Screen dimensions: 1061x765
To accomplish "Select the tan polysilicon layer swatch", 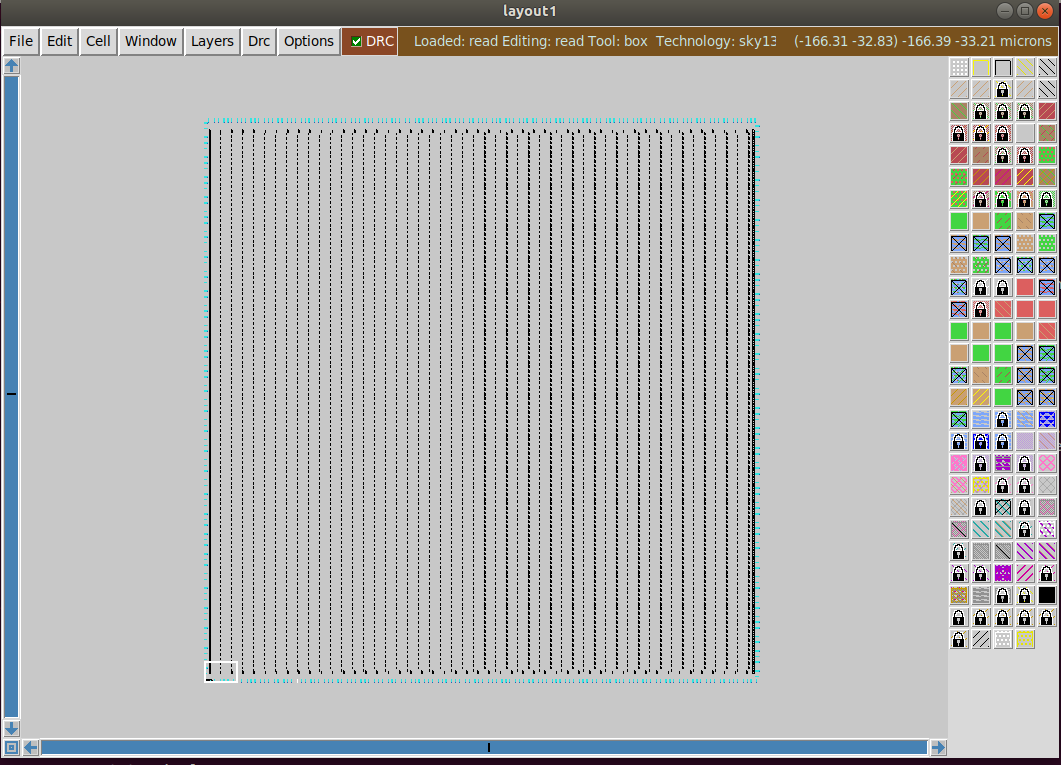I will coord(981,221).
